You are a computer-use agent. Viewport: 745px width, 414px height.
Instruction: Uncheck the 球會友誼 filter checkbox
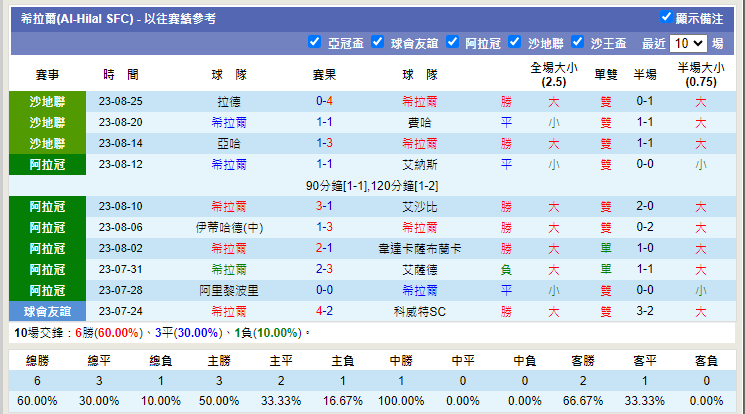pyautogui.click(x=377, y=42)
